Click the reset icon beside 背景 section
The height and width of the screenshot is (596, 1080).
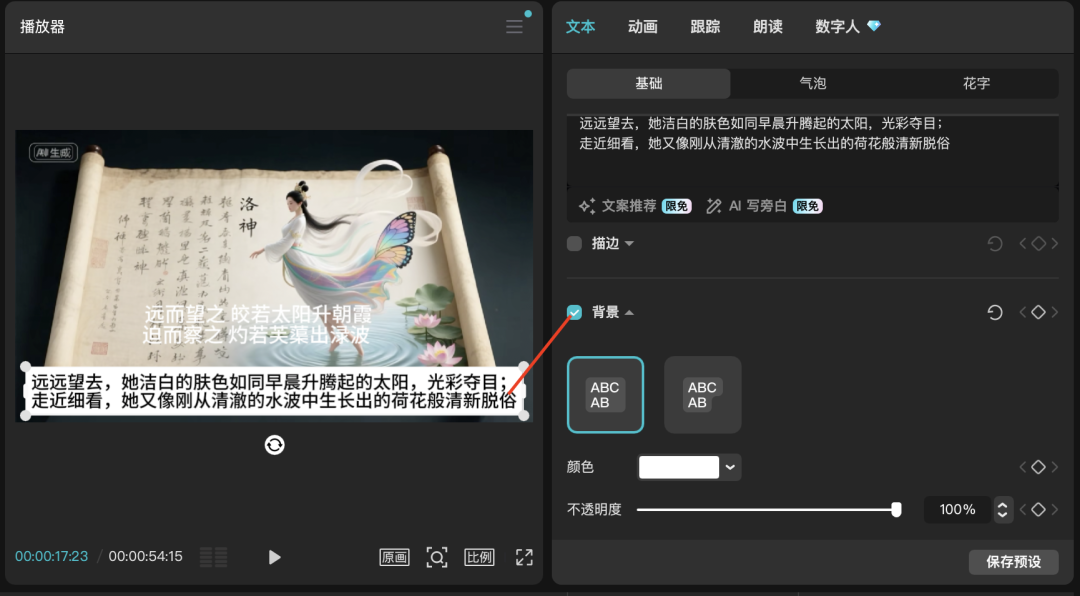pyautogui.click(x=994, y=312)
